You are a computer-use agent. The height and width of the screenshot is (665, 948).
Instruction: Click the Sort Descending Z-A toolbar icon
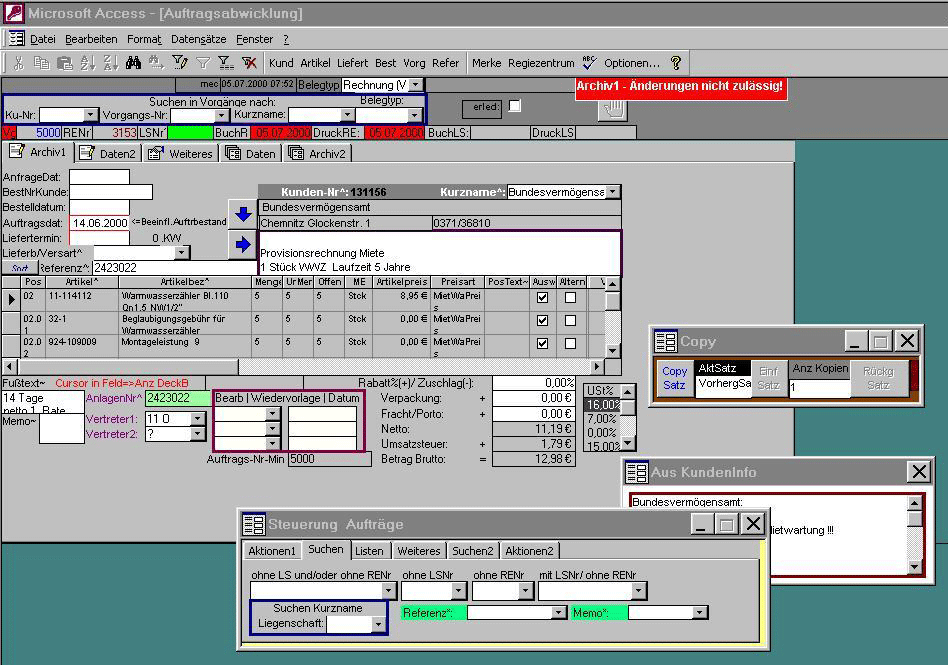pos(109,63)
